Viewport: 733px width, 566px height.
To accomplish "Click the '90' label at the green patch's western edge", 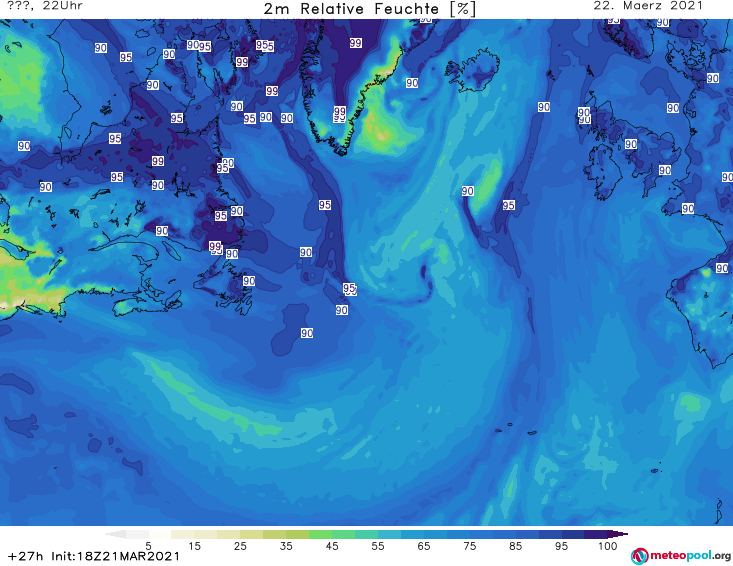I will (x=467, y=191).
